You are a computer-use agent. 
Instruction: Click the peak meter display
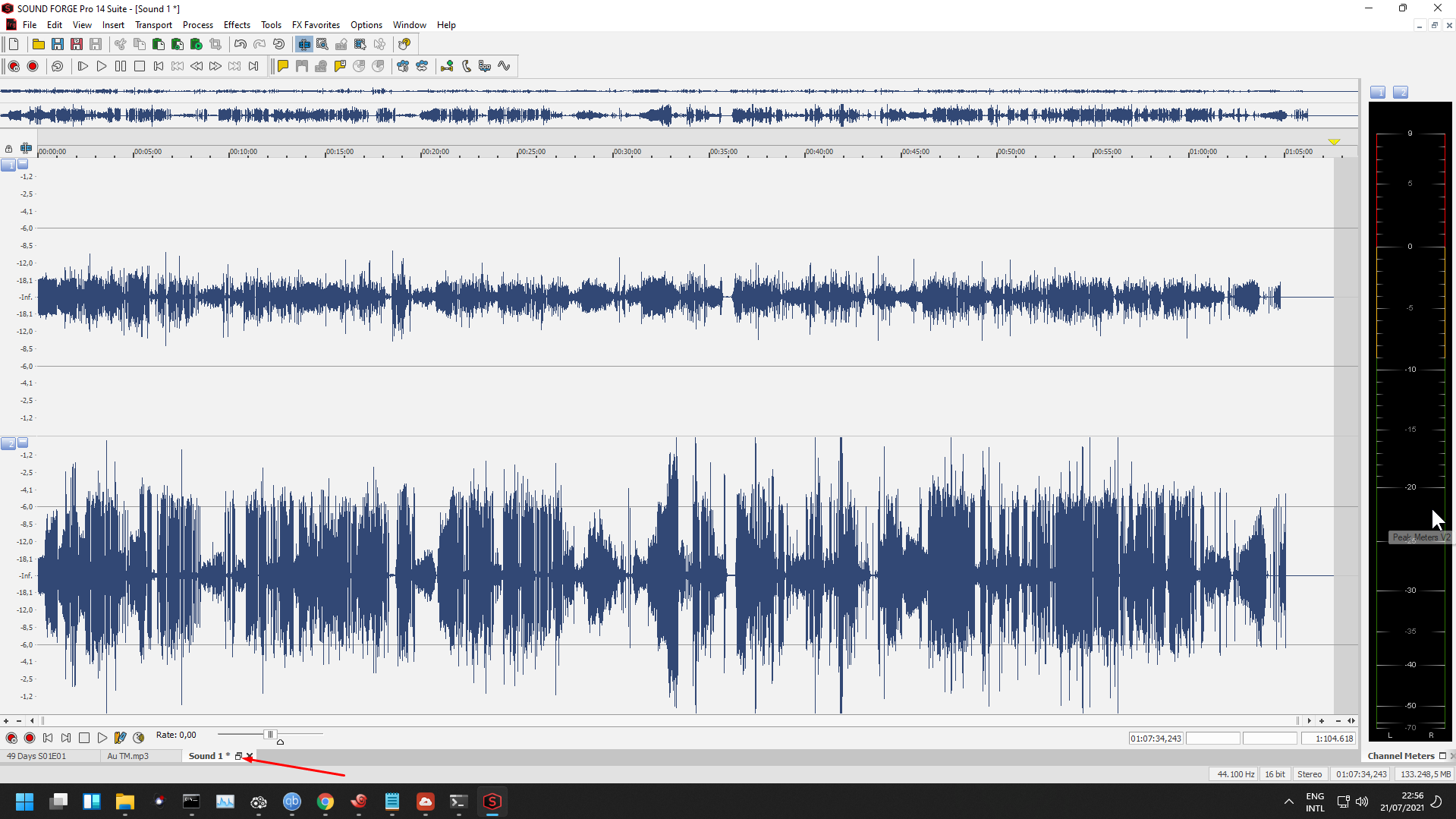coord(1410,421)
